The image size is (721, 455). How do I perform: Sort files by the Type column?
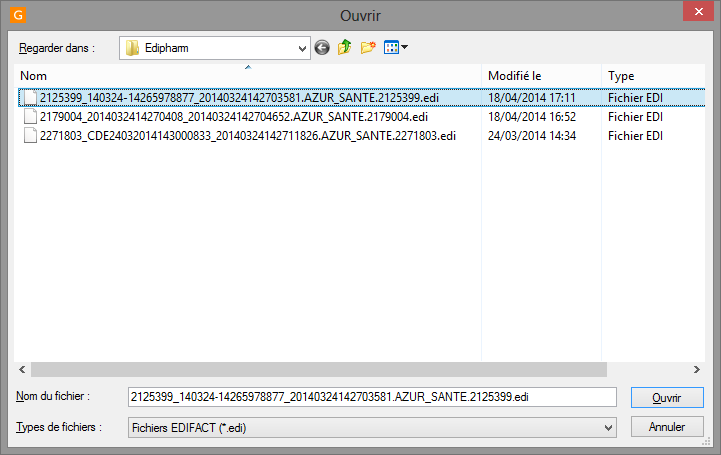click(x=653, y=76)
